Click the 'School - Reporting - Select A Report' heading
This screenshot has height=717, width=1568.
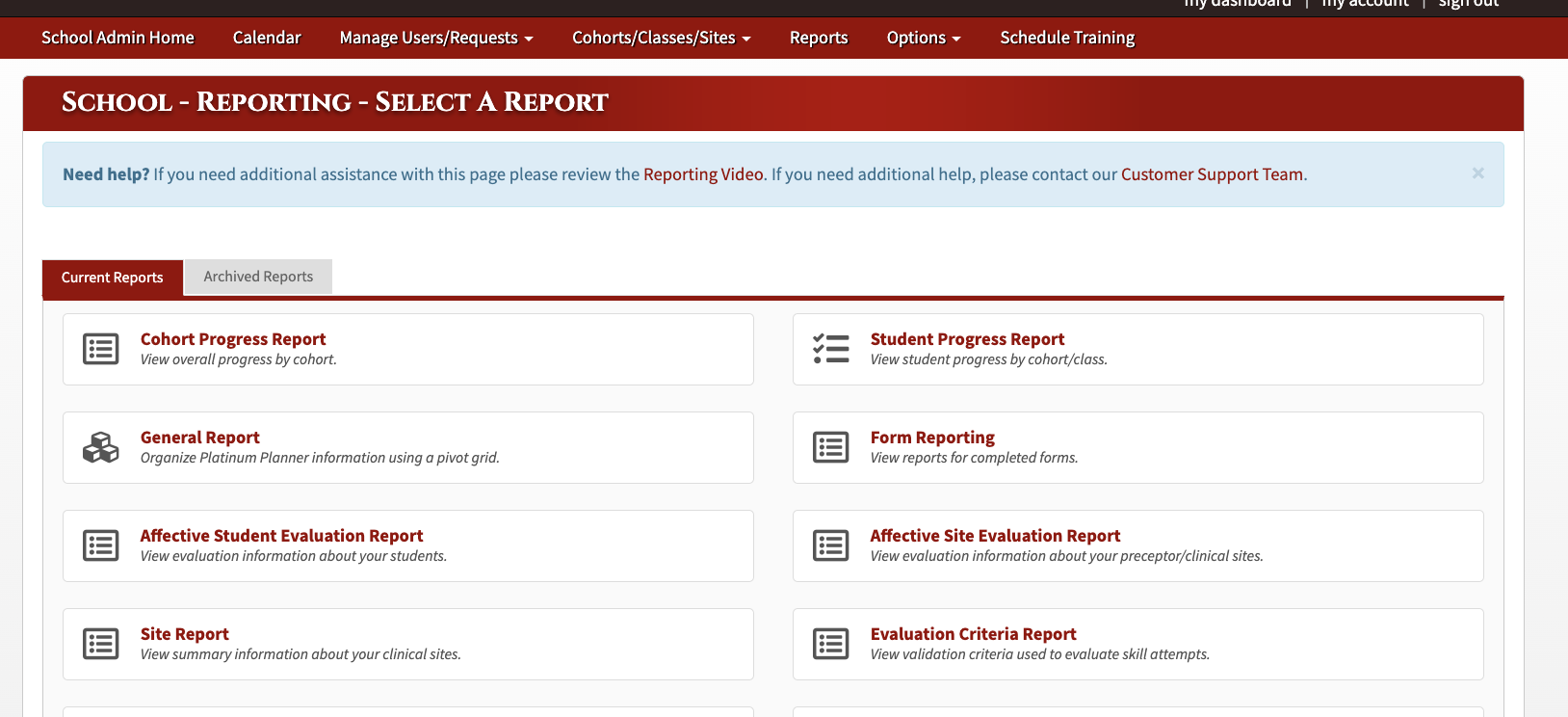click(335, 102)
